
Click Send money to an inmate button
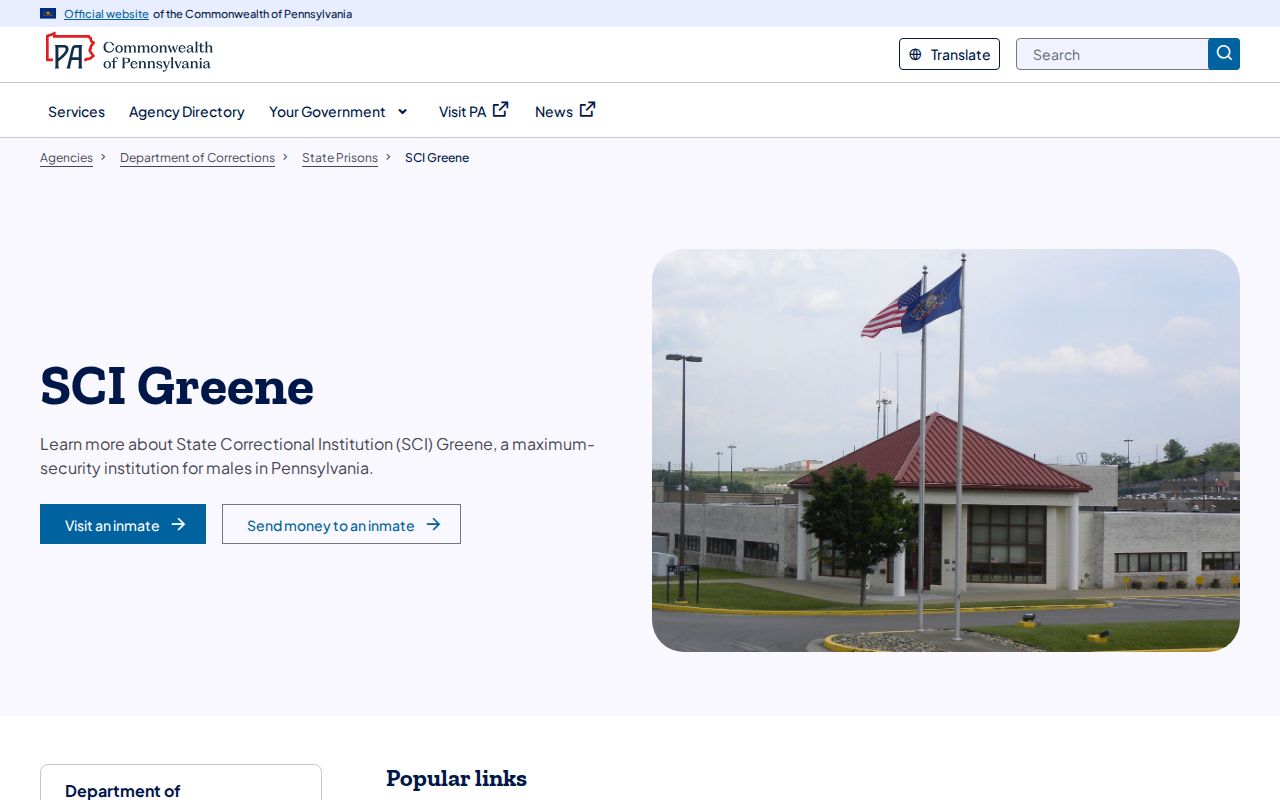pyautogui.click(x=341, y=524)
